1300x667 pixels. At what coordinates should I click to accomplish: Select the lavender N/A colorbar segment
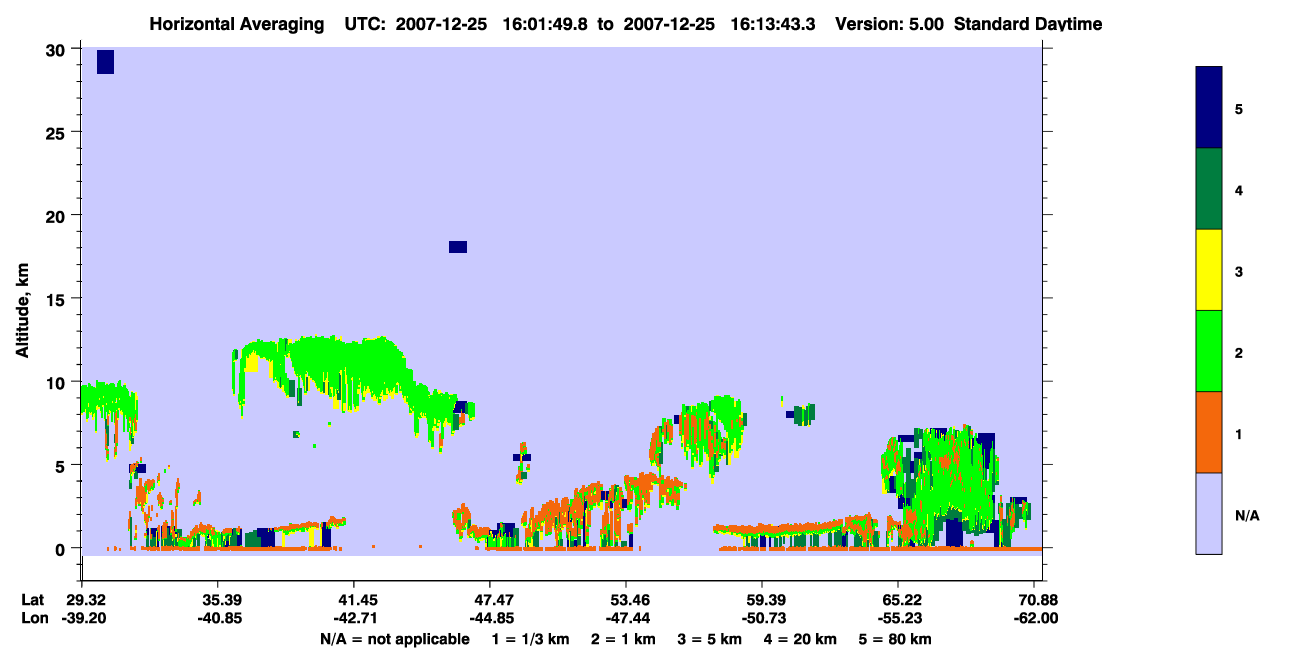tap(1209, 513)
